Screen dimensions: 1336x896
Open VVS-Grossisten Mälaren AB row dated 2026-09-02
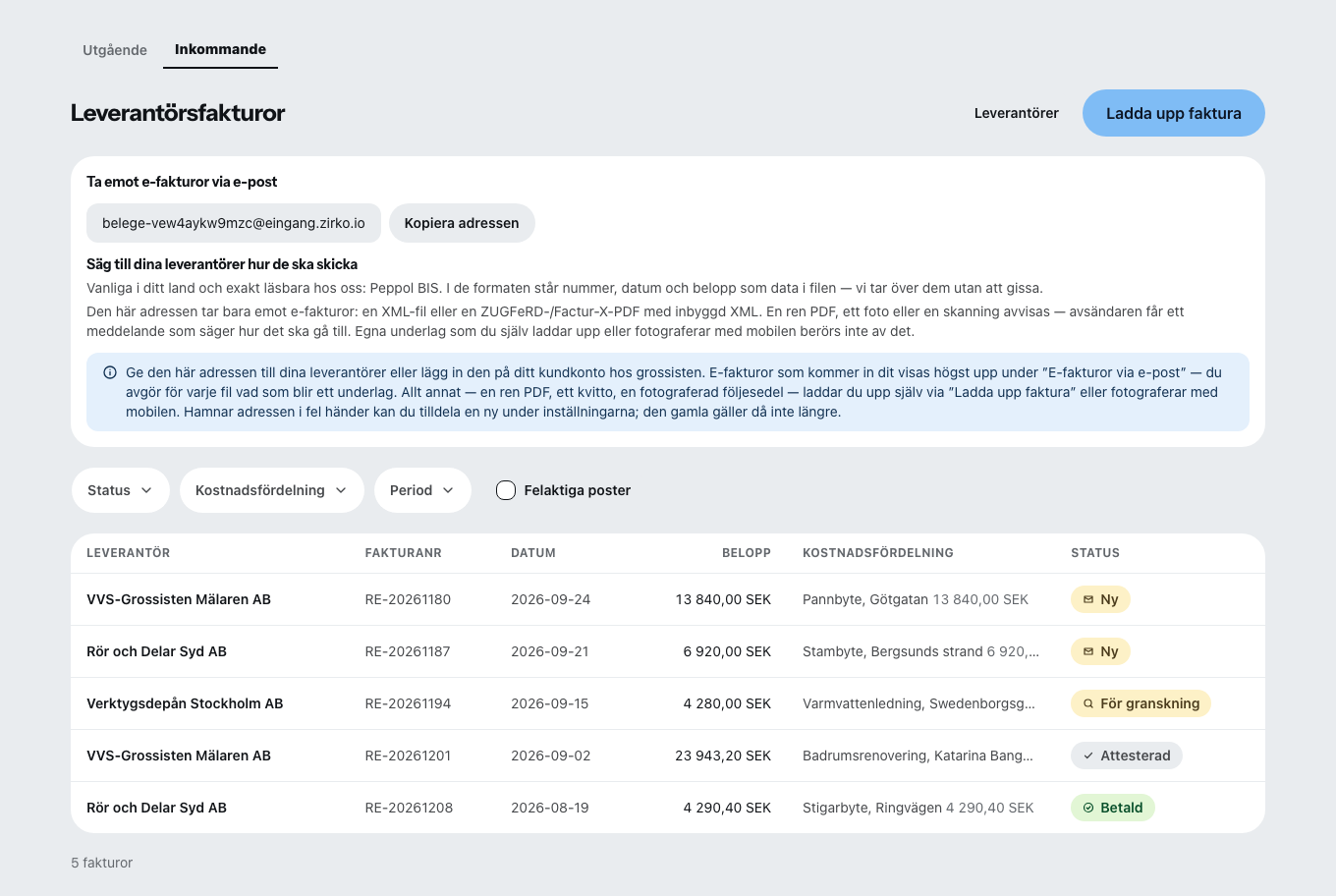click(x=668, y=756)
